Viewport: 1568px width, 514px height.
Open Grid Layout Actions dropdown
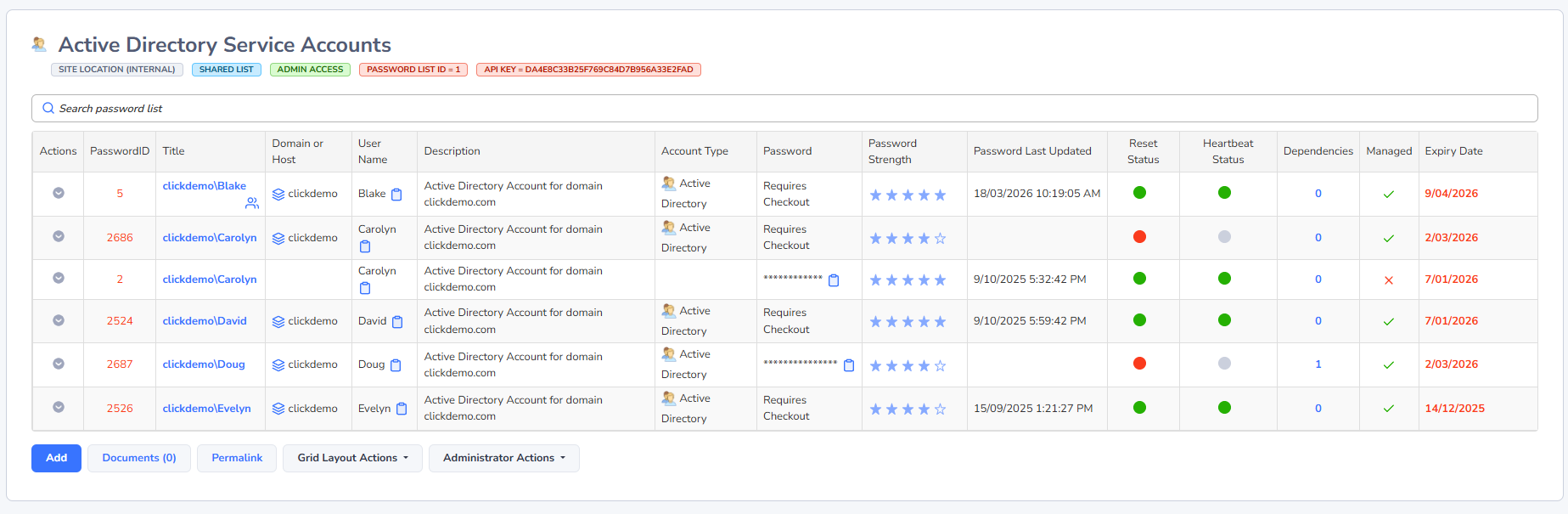pos(352,458)
